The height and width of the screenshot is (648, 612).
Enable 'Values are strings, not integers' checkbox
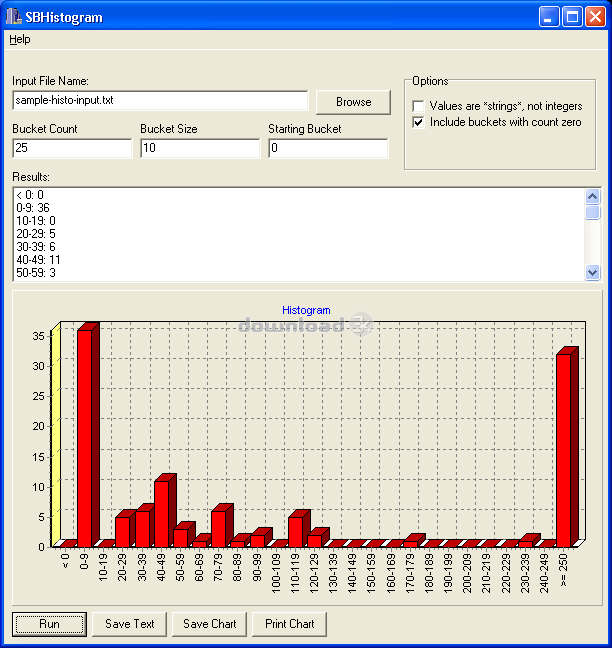point(419,106)
